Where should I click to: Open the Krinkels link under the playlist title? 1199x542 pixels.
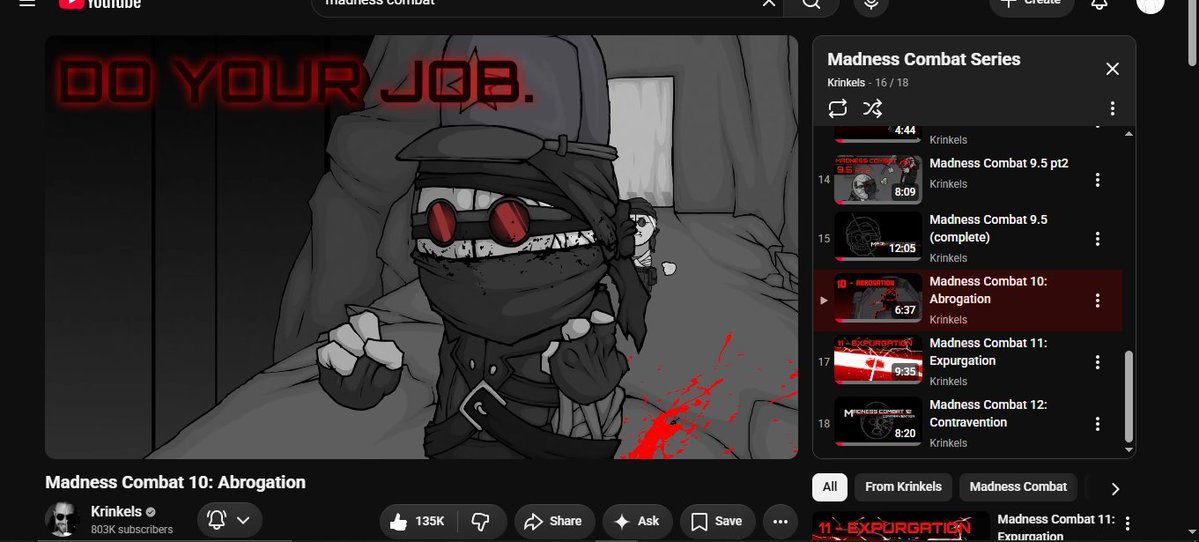846,83
